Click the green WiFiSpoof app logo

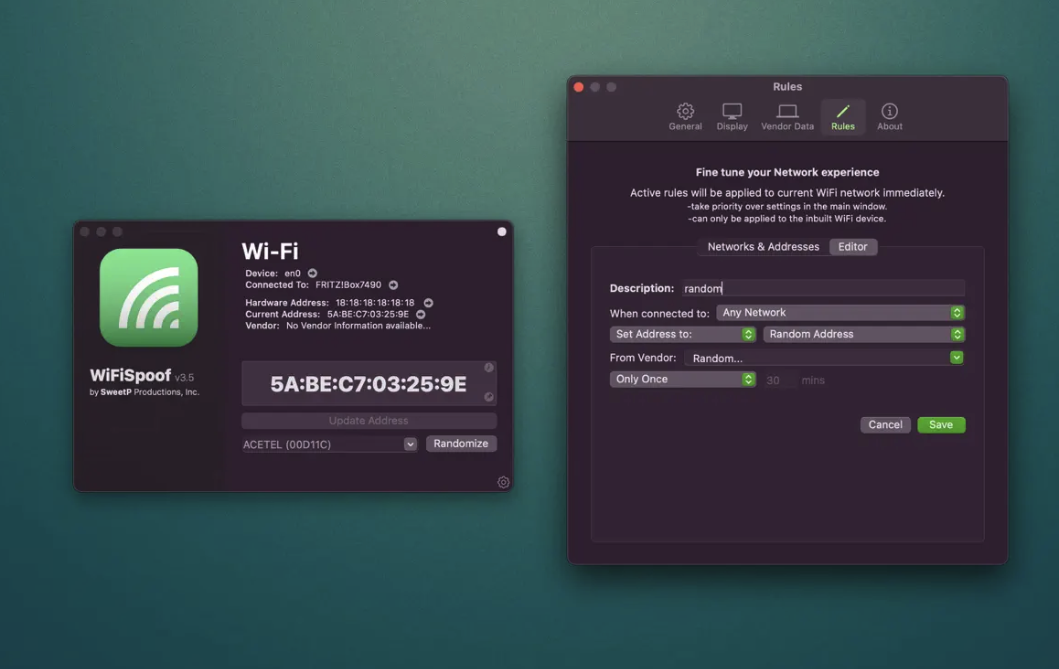[149, 297]
